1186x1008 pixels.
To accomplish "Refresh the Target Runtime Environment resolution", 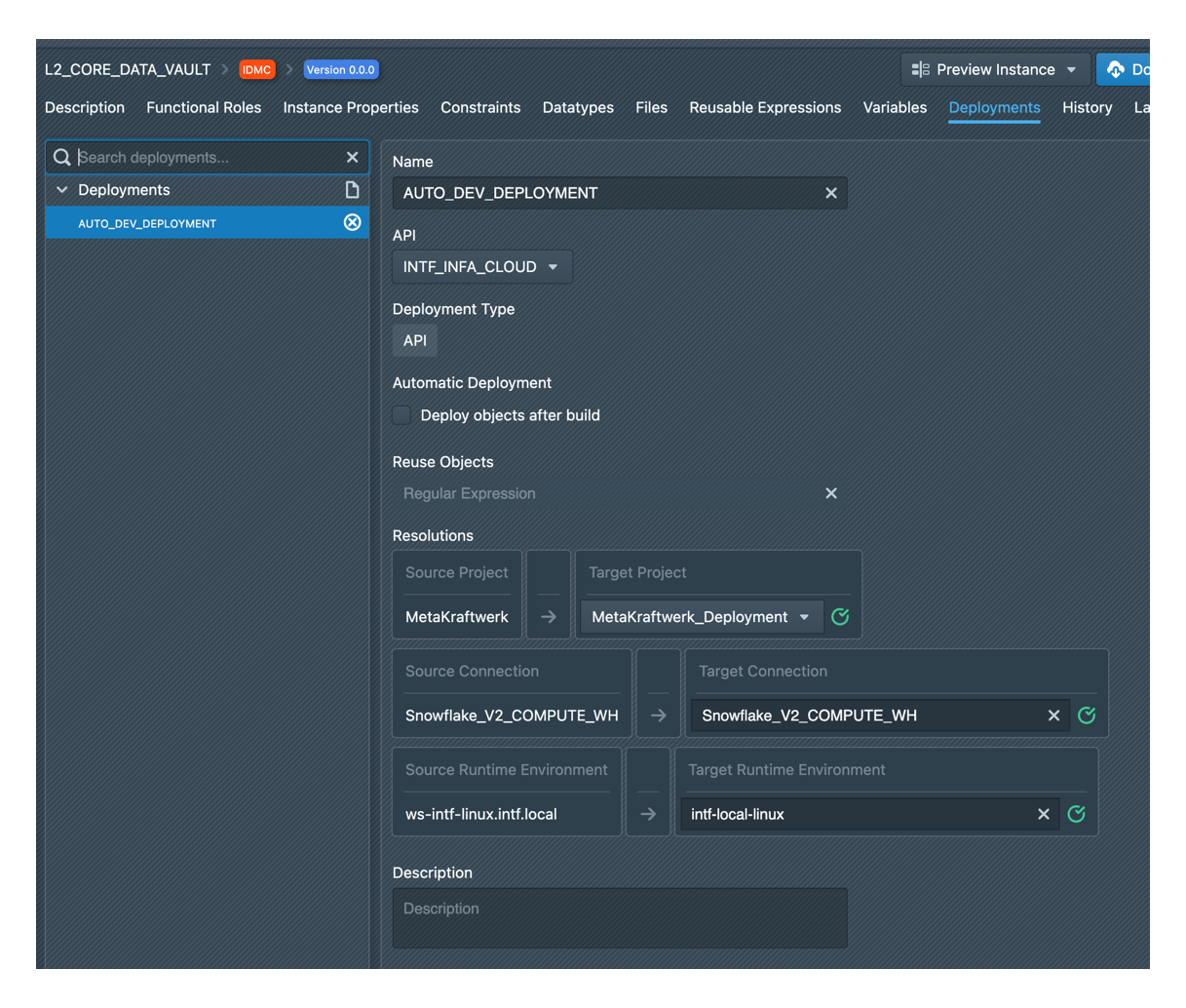I will coord(1076,814).
